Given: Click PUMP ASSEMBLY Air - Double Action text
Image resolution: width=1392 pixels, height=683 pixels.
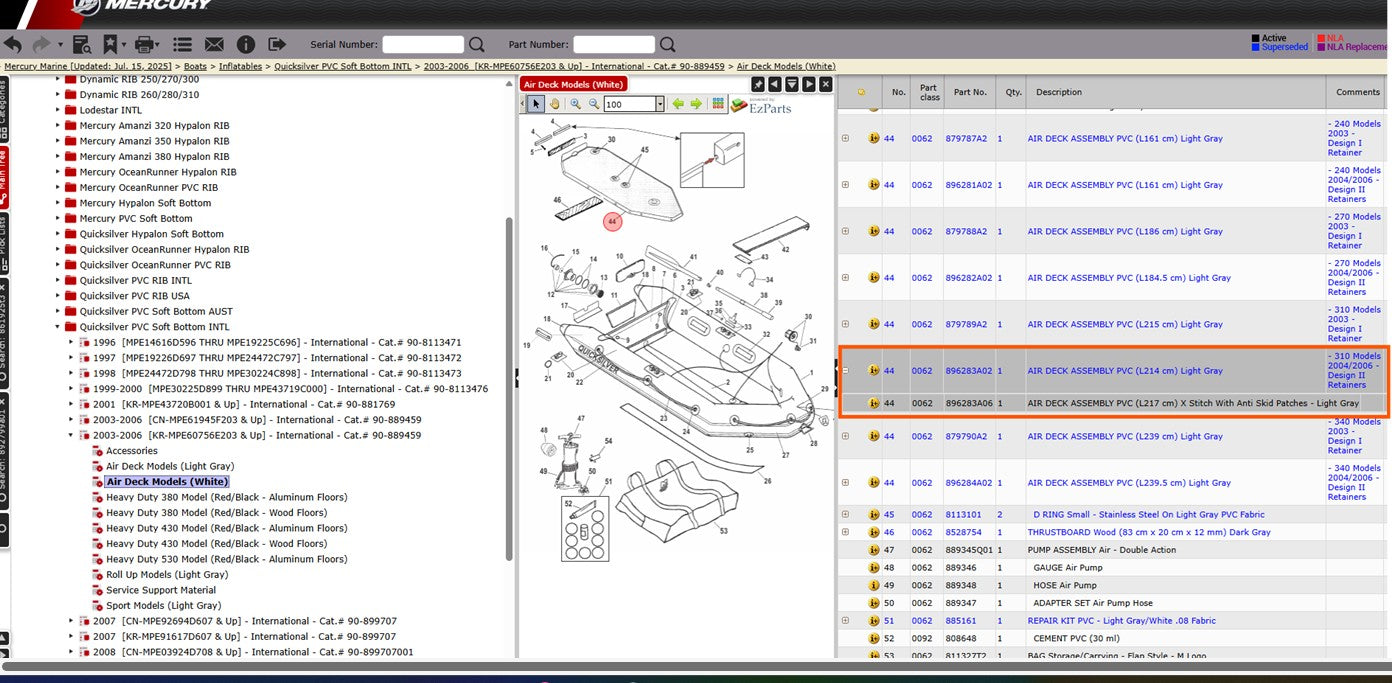Looking at the screenshot, I should point(1102,550).
